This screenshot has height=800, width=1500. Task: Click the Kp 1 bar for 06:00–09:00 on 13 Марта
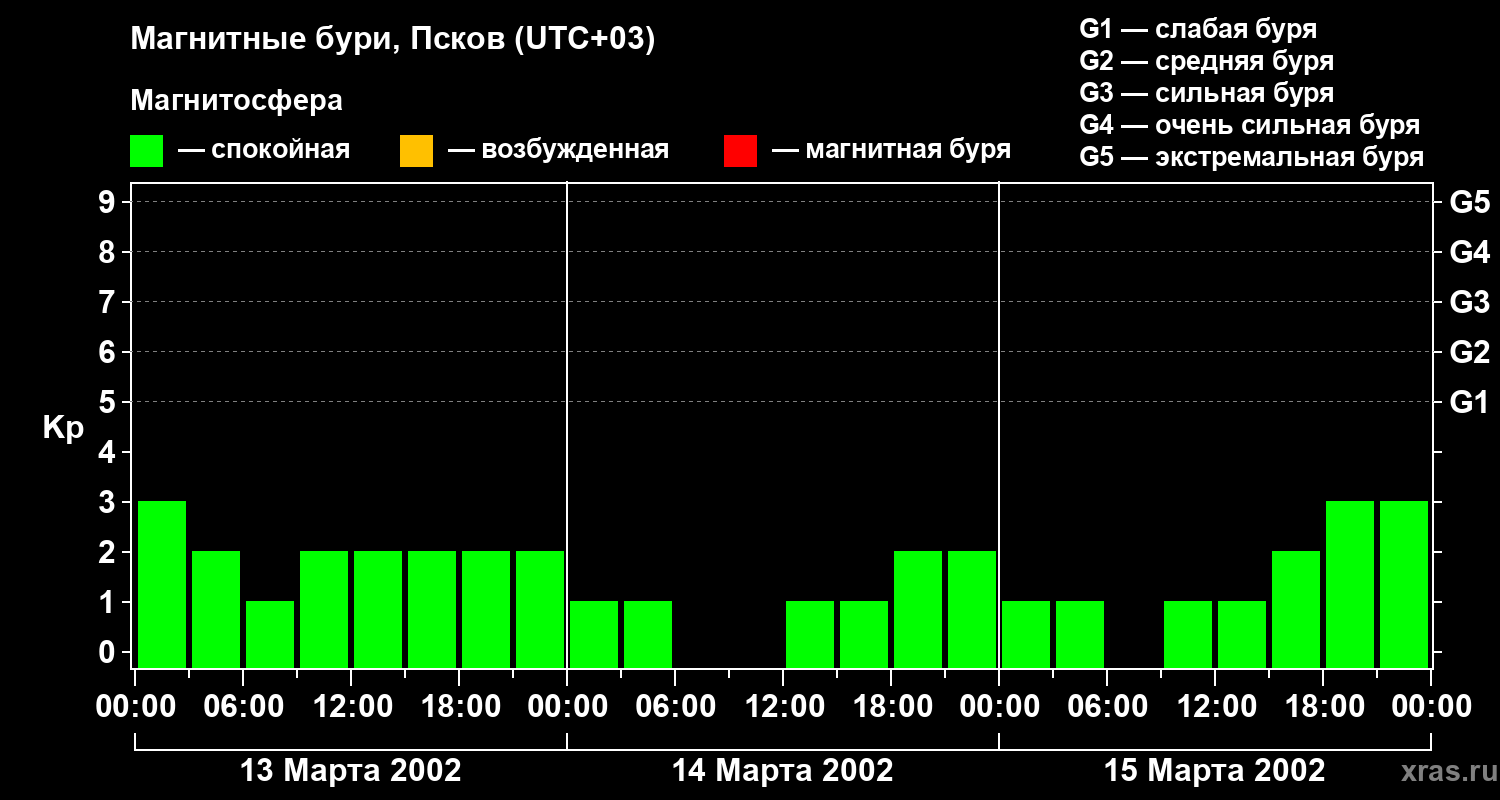pos(270,634)
